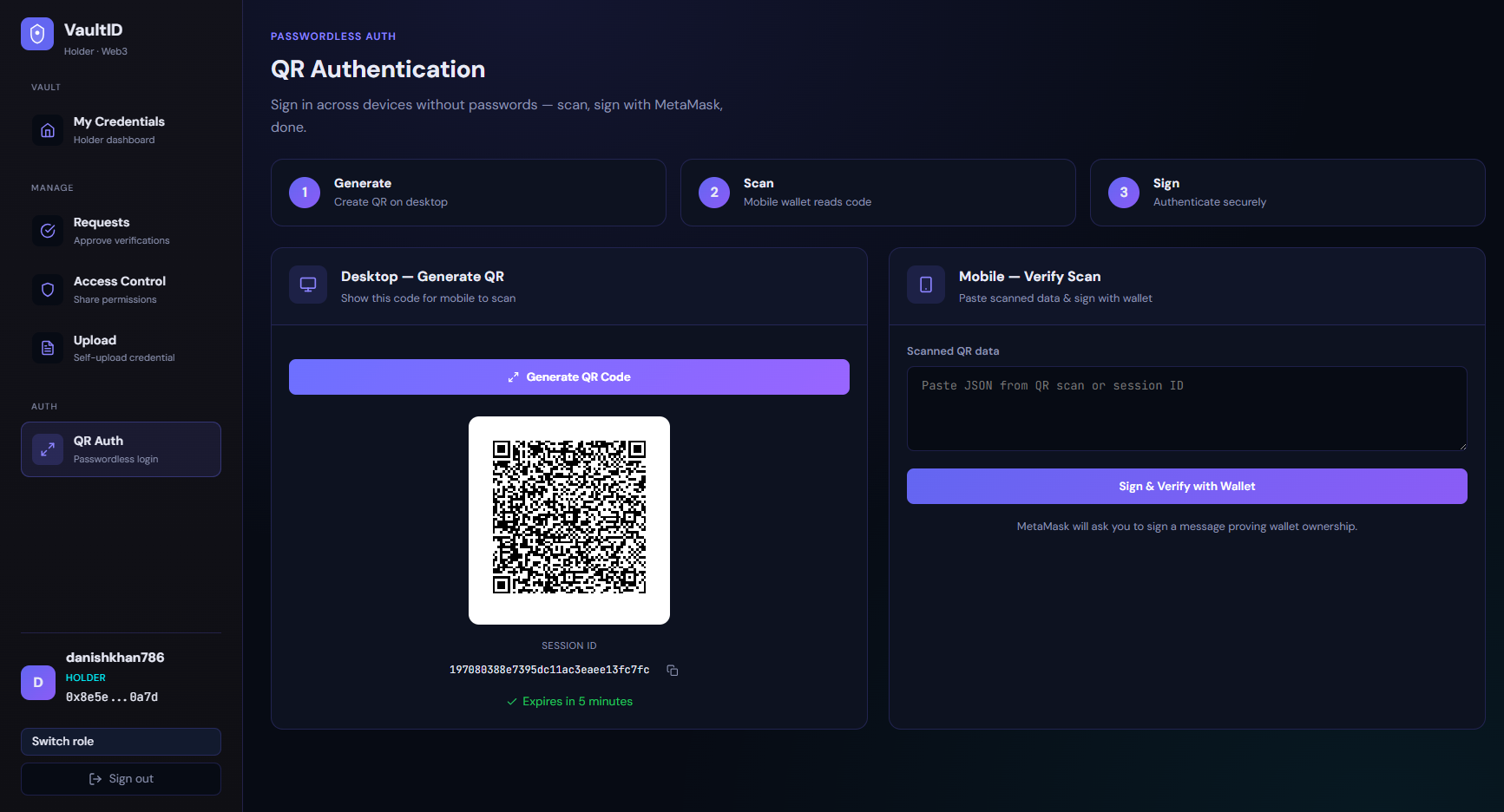
Task: Click the monitor icon in Desktop panel header
Action: (x=308, y=285)
